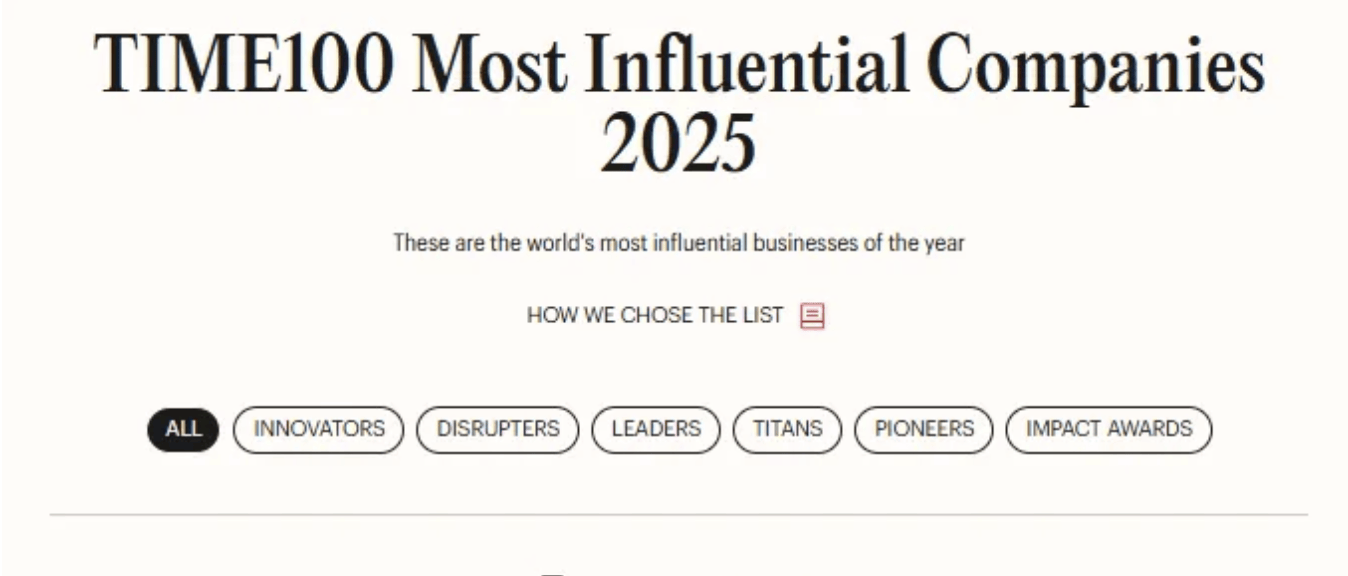The height and width of the screenshot is (576, 1348).
Task: Switch to the LEADERS category
Action: point(656,430)
